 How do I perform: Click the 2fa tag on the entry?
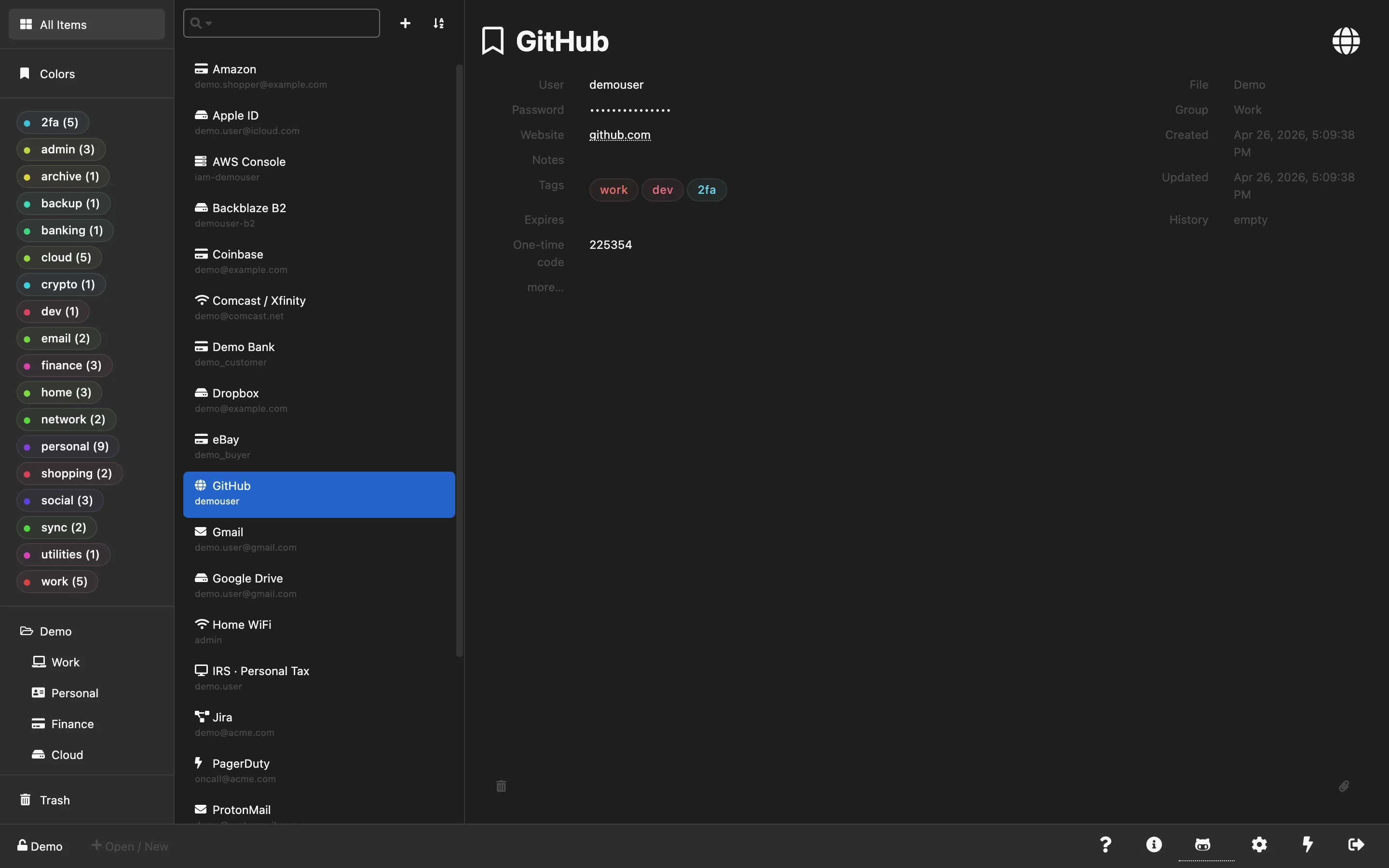707,190
